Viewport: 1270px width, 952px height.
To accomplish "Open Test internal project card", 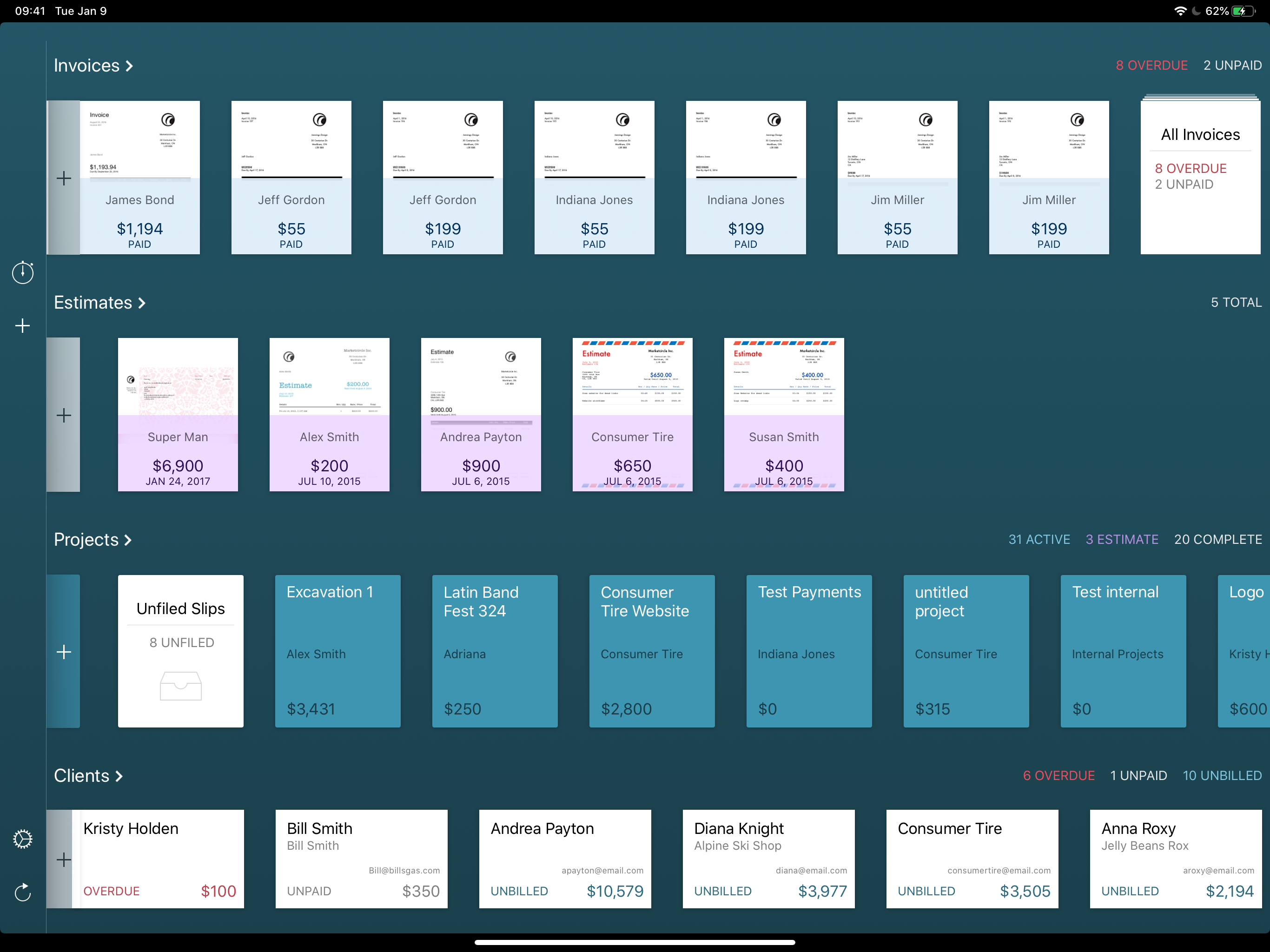I will click(x=1124, y=652).
